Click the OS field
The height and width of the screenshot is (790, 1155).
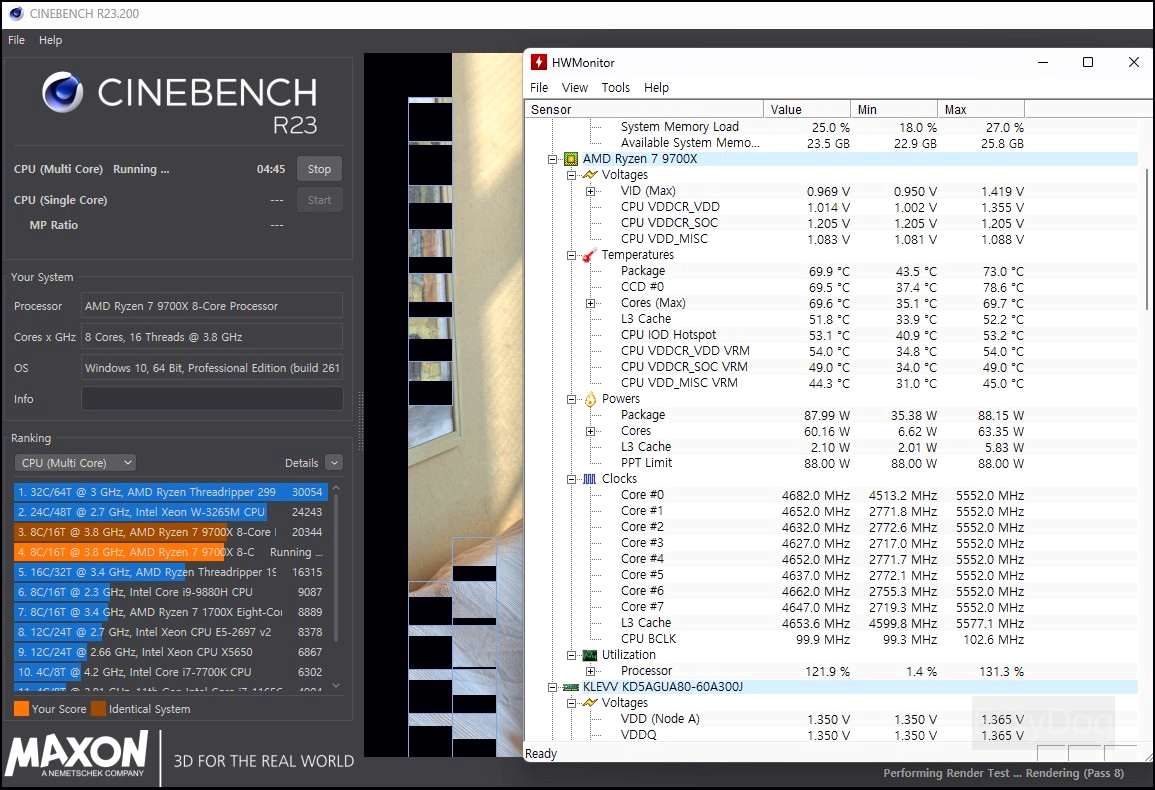click(212, 368)
